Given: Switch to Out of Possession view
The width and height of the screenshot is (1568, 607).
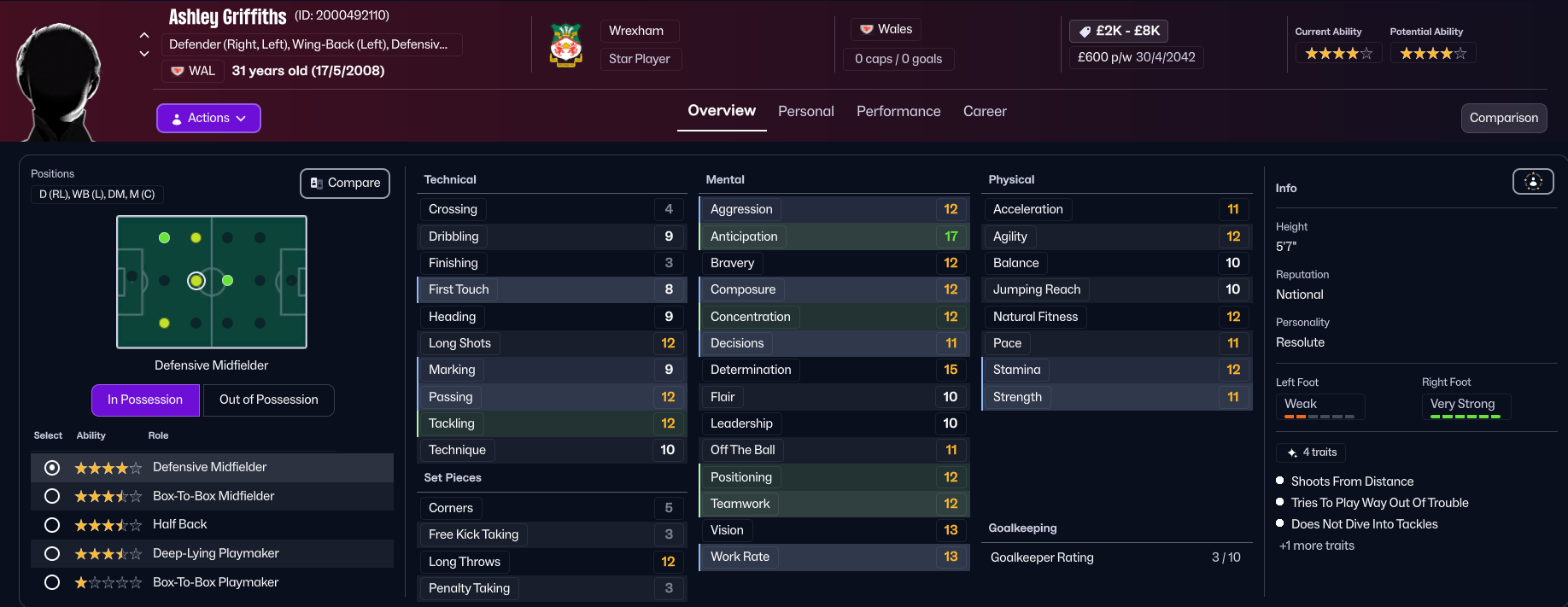Looking at the screenshot, I should coord(268,400).
